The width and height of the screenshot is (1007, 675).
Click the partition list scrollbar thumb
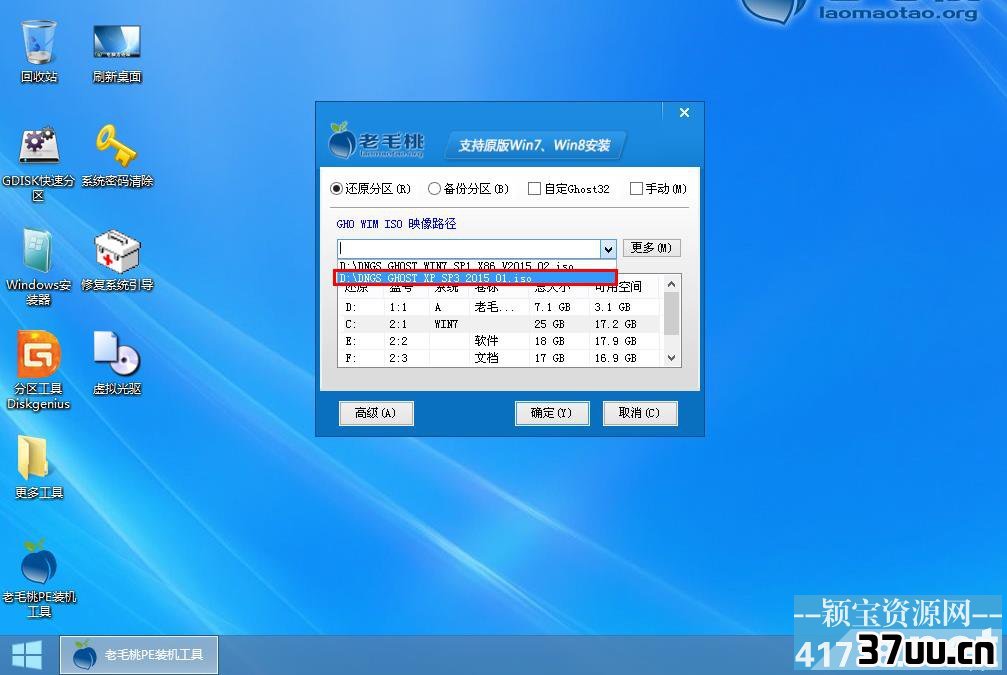tap(671, 313)
